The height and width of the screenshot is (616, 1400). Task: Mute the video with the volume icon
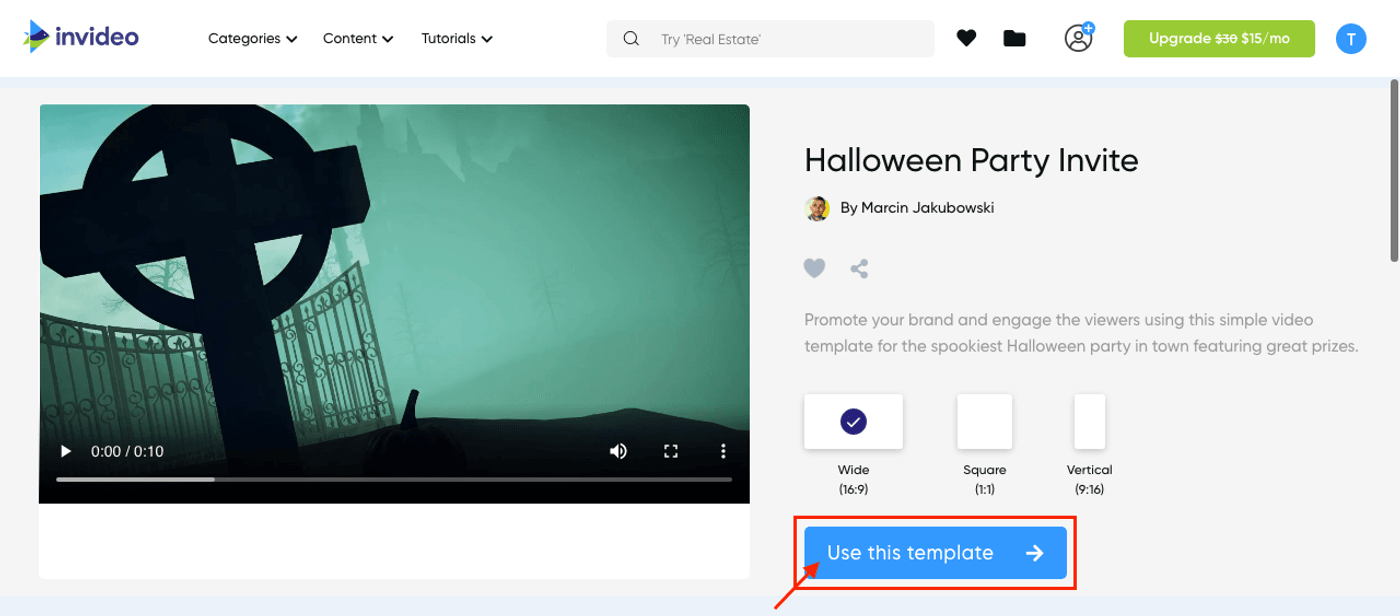618,451
